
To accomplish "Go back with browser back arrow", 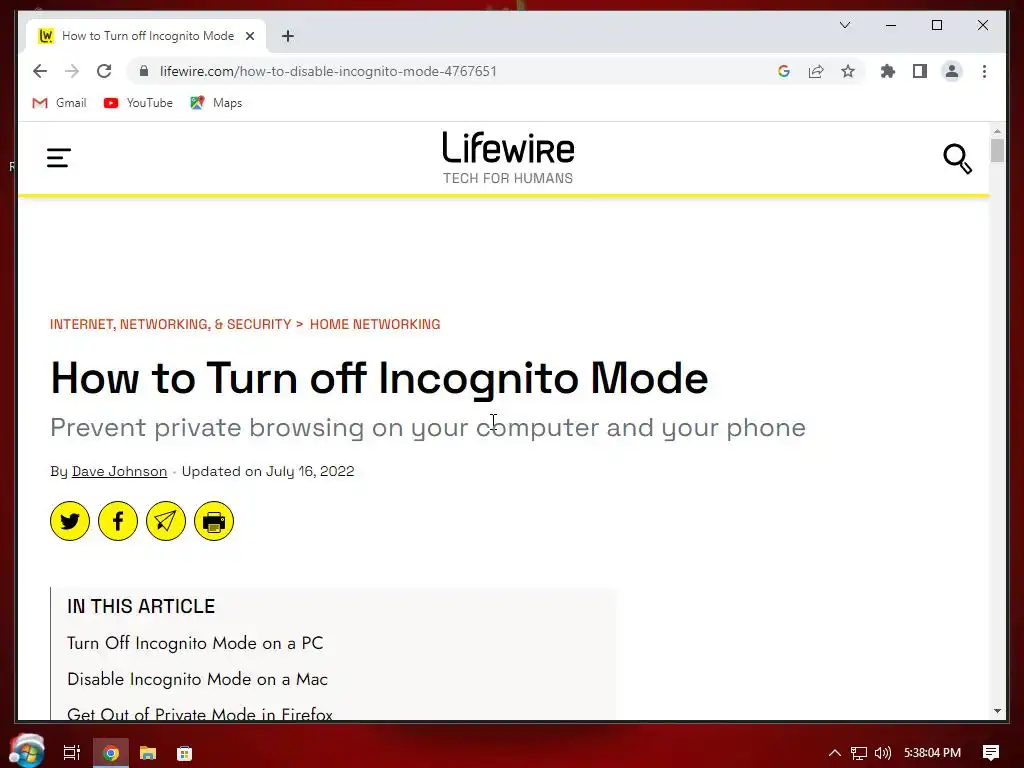I will click(40, 71).
